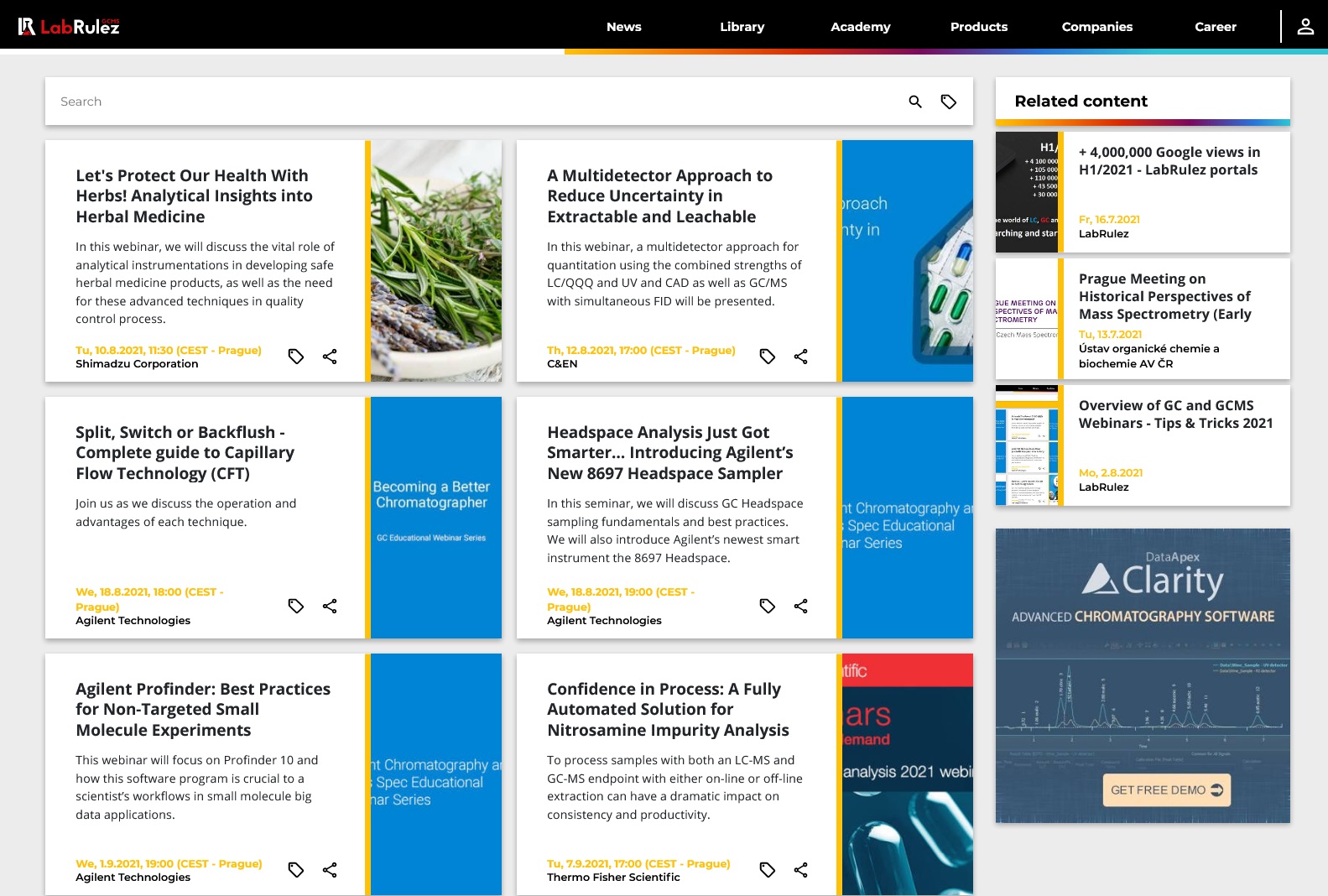Click tag icon on Herbal Medicine webinar card
Image resolution: width=1328 pixels, height=896 pixels.
click(296, 357)
